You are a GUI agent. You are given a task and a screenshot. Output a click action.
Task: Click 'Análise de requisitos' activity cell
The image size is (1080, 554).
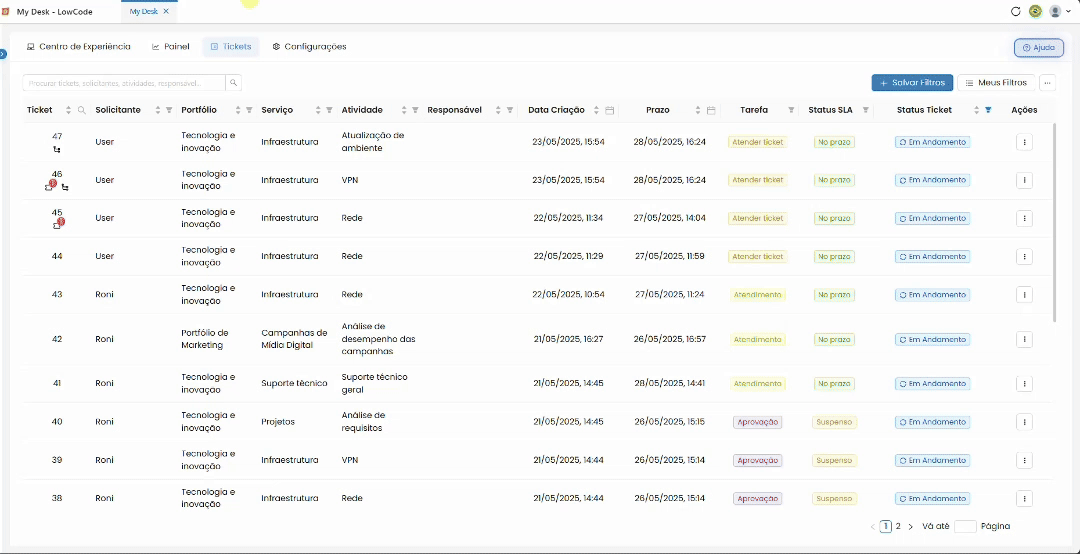pyautogui.click(x=363, y=422)
